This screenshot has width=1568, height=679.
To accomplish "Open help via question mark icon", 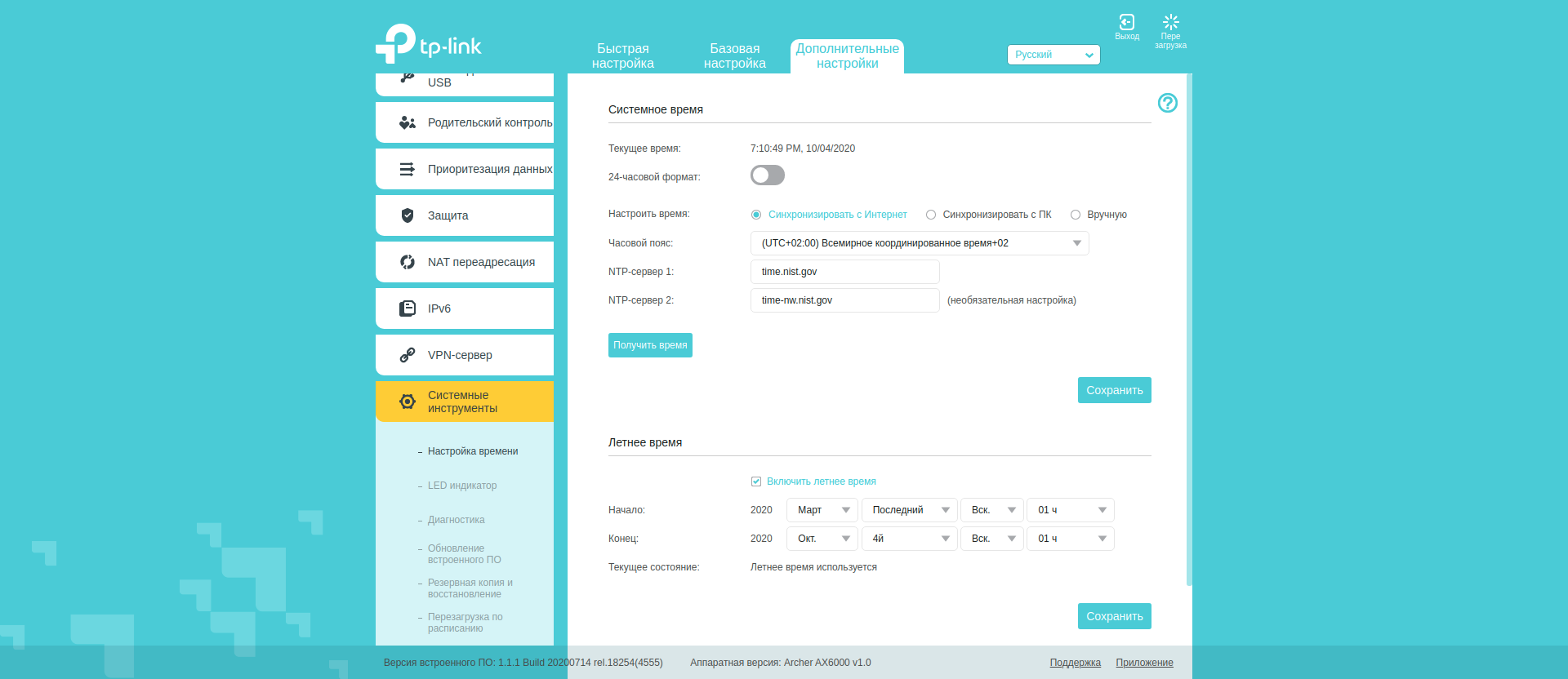I will (1167, 103).
